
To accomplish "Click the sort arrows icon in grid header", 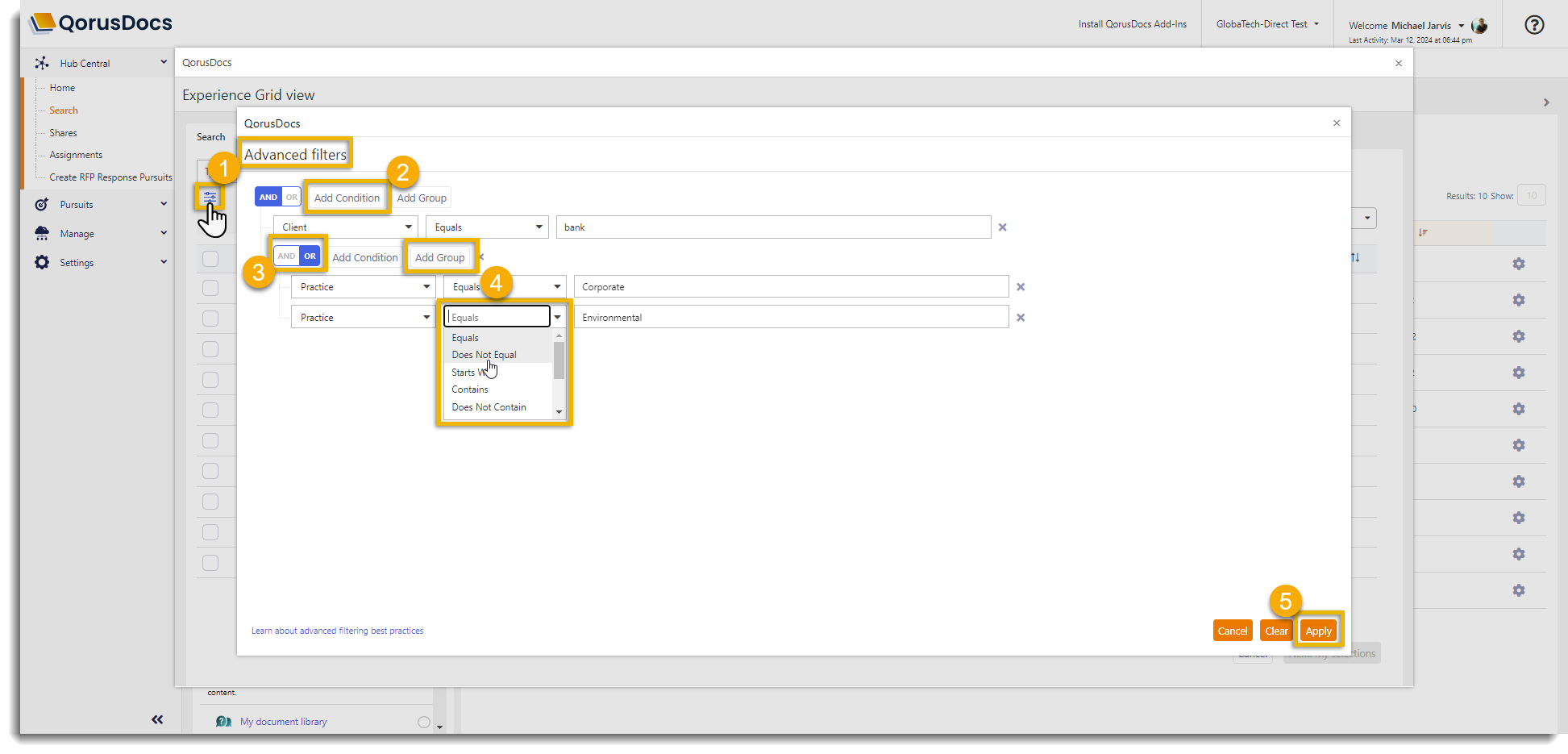I will coord(1355,257).
